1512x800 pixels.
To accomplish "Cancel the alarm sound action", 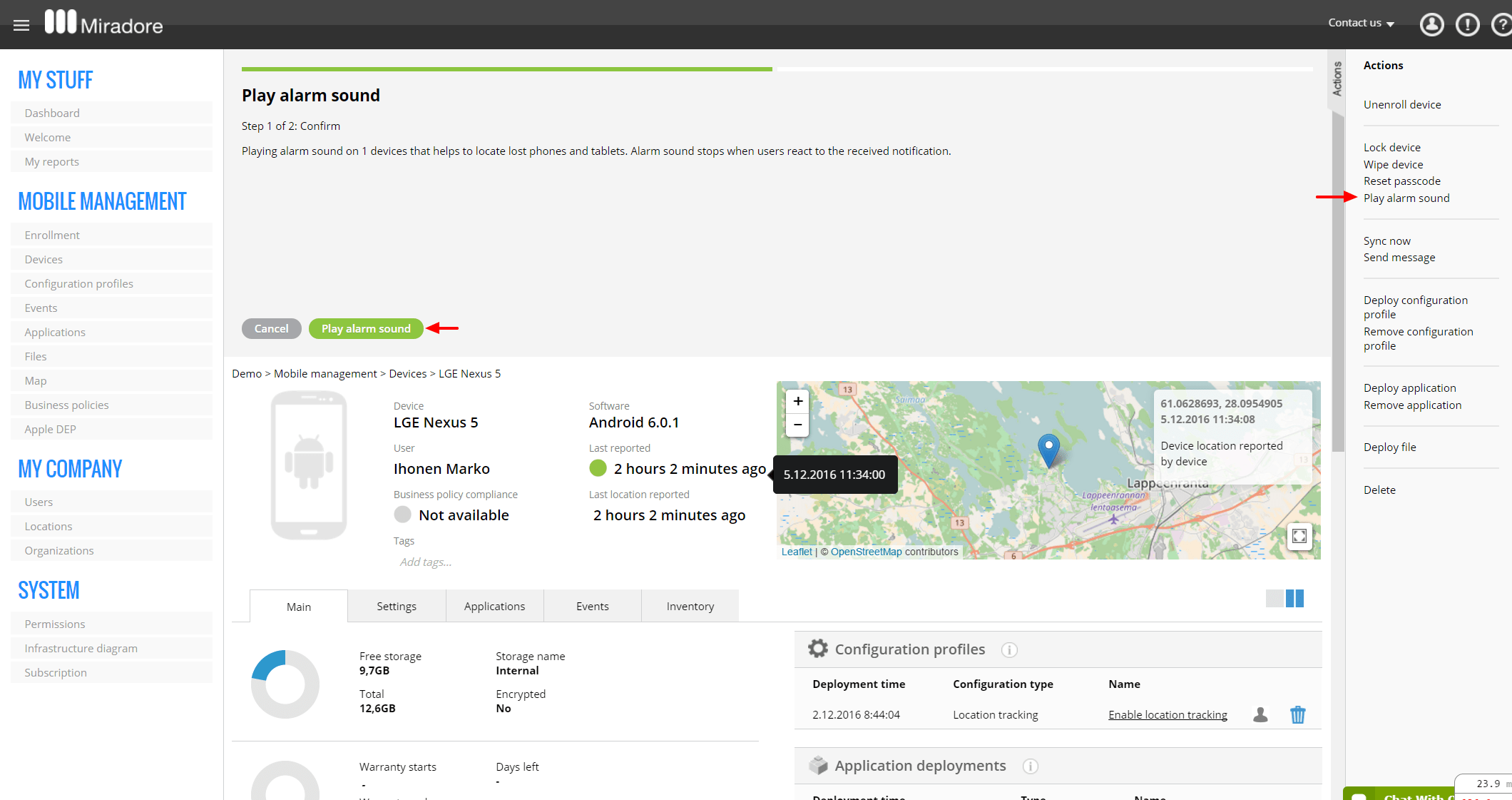I will point(271,328).
